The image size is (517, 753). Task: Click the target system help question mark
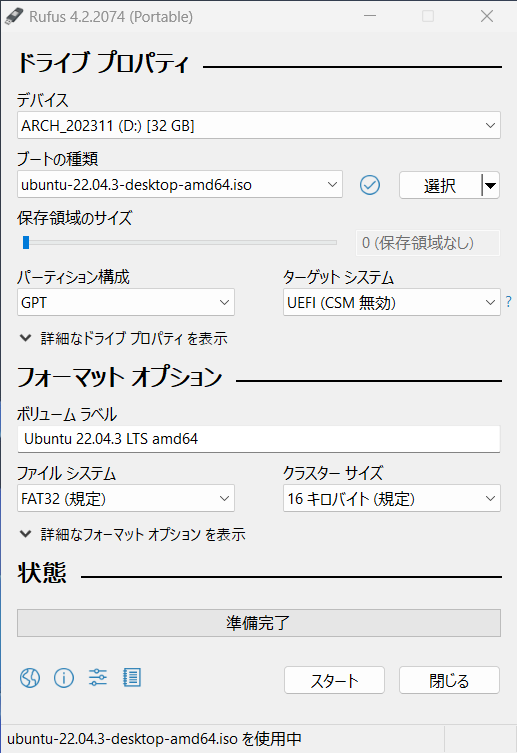tap(508, 302)
